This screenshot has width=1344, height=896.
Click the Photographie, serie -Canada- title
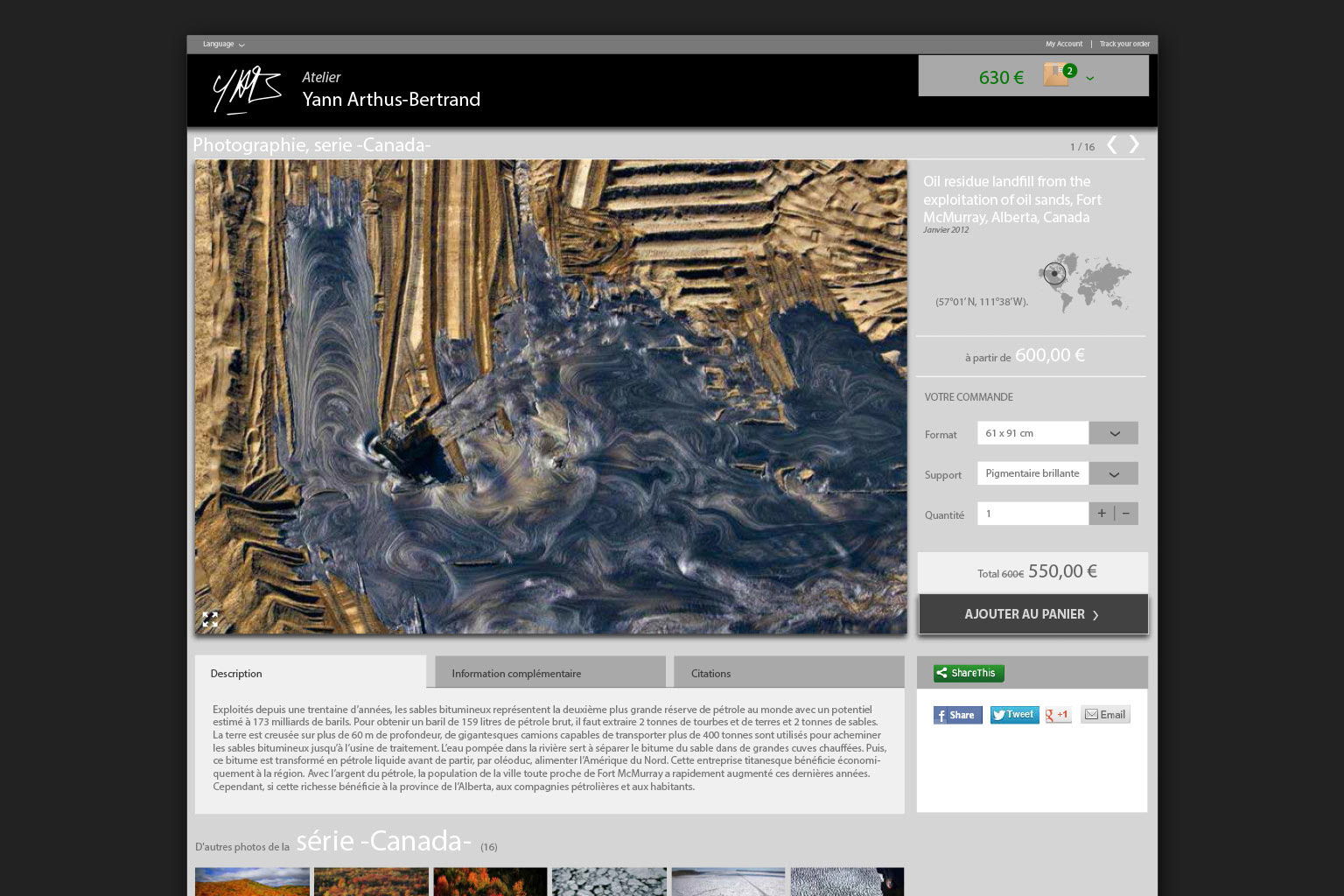[311, 145]
